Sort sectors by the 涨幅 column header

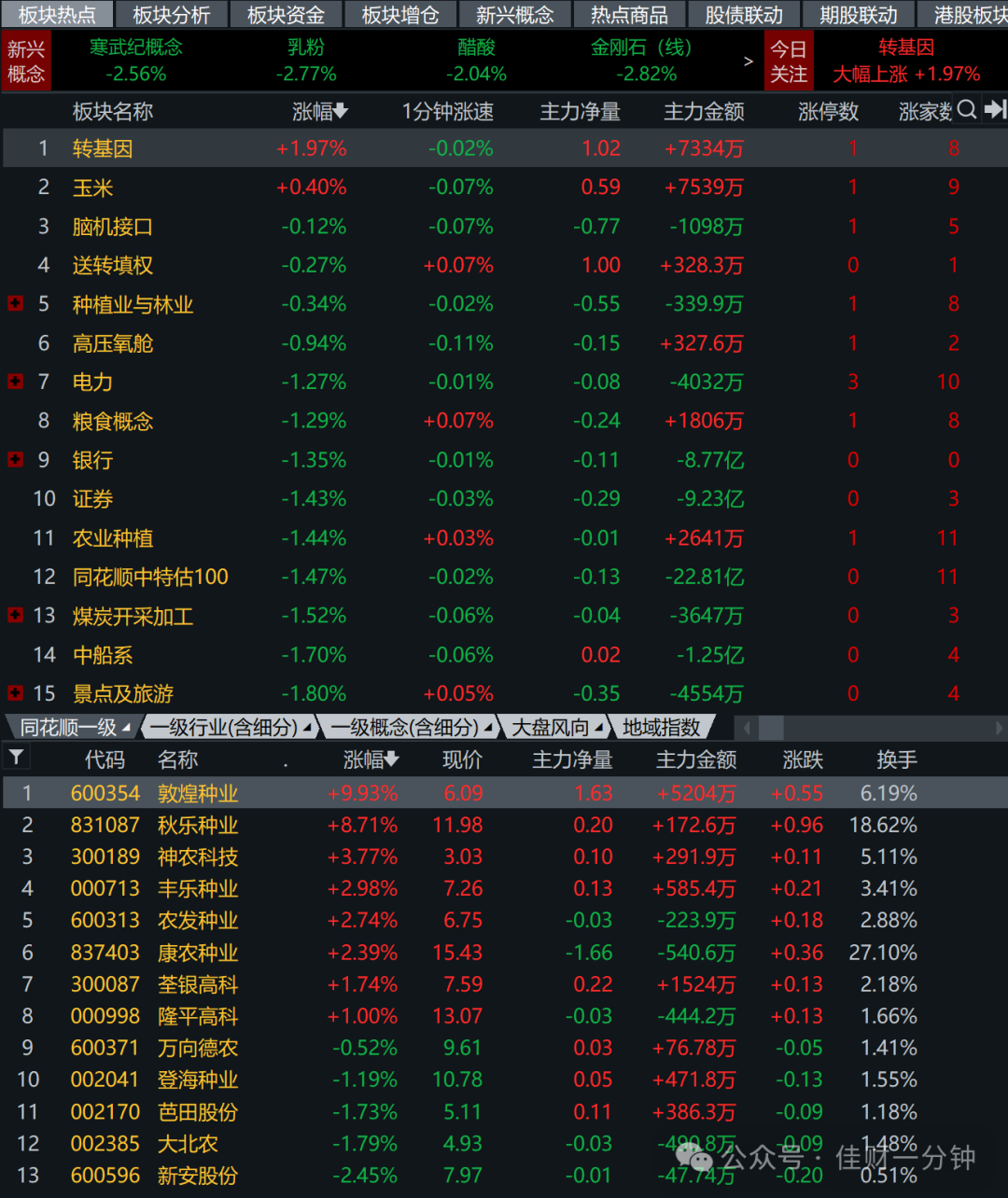pyautogui.click(x=319, y=112)
